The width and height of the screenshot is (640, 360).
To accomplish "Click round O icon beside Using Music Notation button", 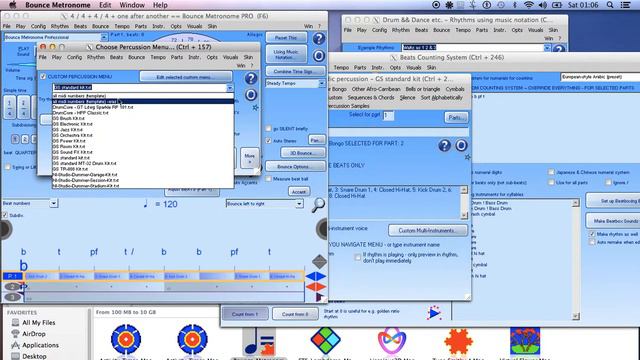I will (319, 55).
